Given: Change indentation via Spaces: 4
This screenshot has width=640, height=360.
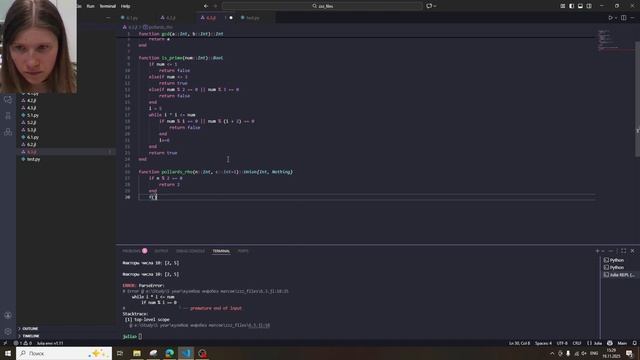Looking at the screenshot, I should click(543, 343).
